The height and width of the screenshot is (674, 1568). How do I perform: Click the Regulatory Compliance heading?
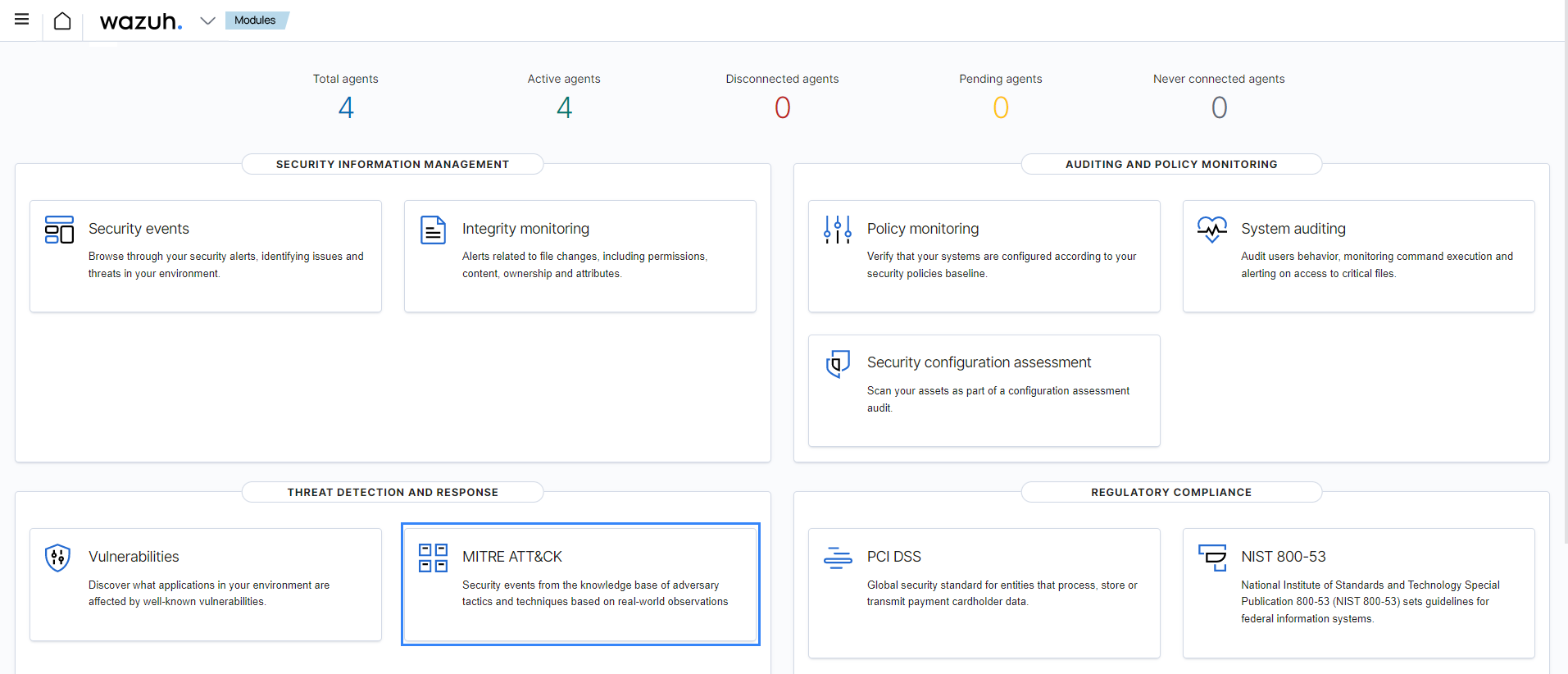pos(1171,492)
